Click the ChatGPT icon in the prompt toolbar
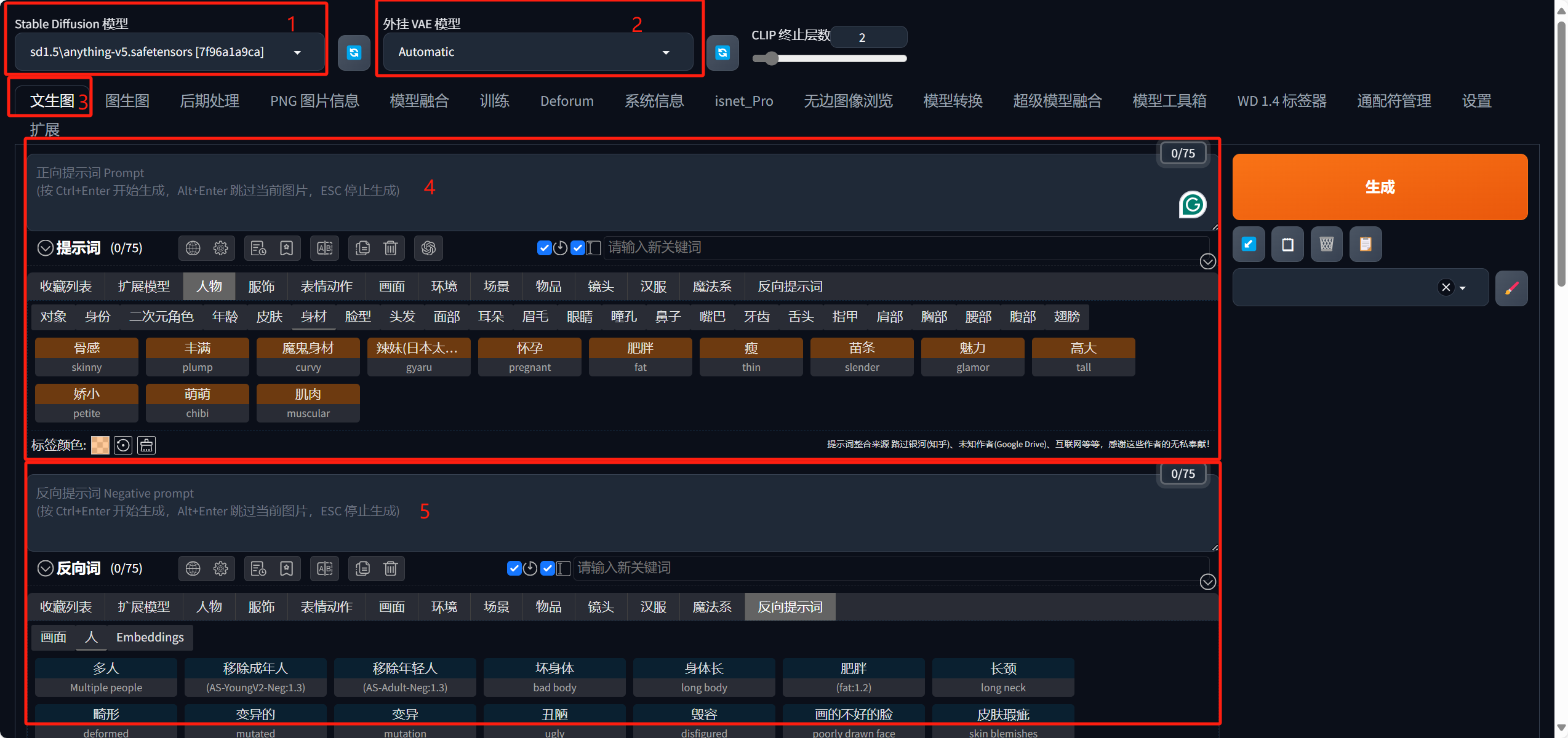The image size is (1568, 738). pyautogui.click(x=428, y=248)
